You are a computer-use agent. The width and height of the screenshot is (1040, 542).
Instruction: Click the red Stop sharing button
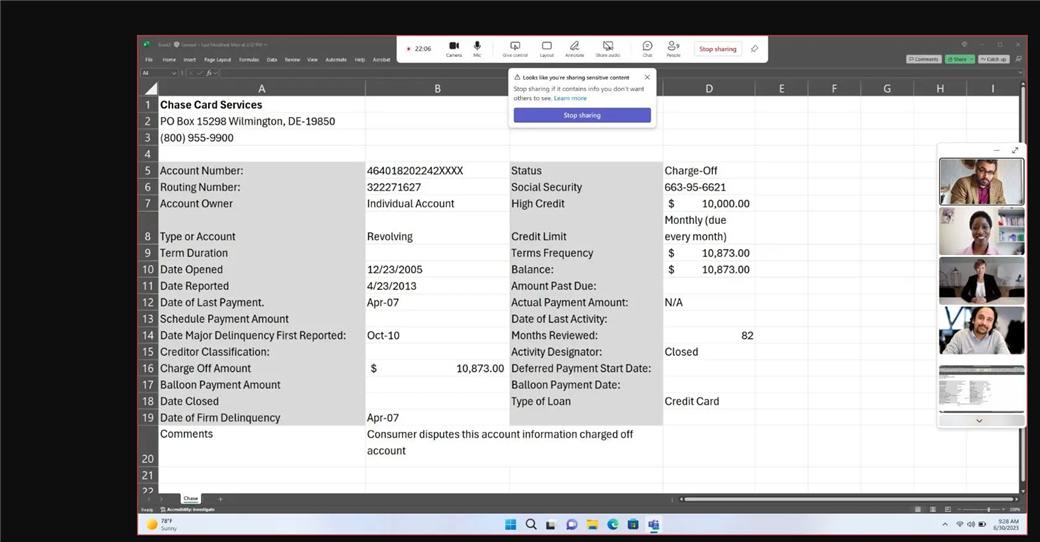717,48
